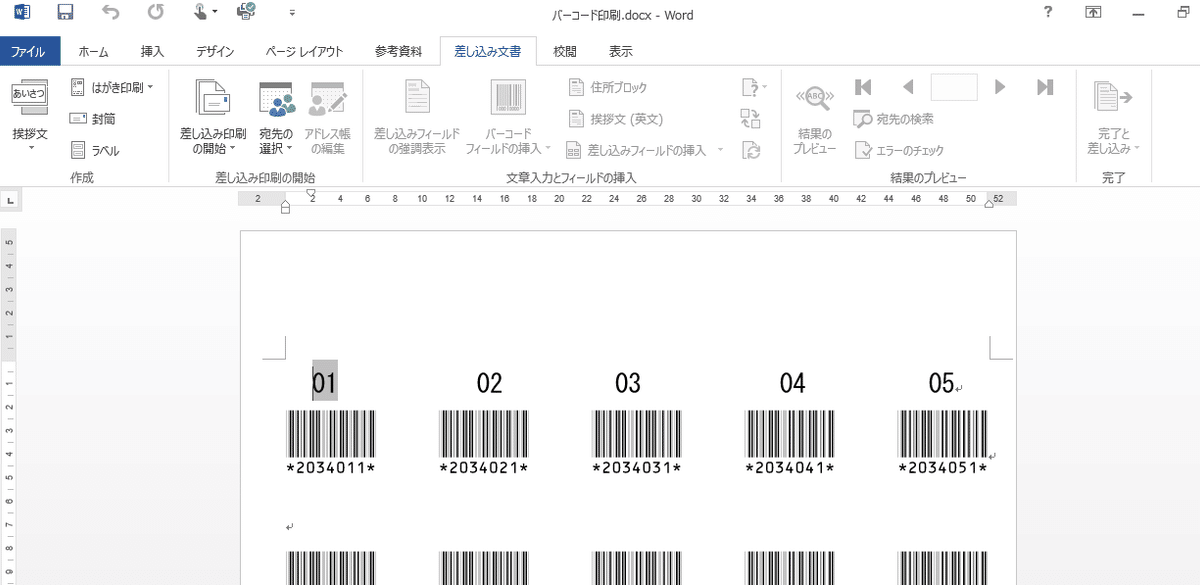1200x585 pixels.
Task: Click the Save icon in quick access toolbar
Action: coord(65,13)
